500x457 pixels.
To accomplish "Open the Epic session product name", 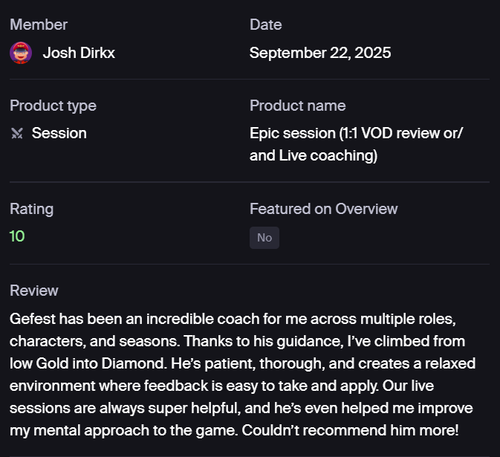I will click(356, 144).
